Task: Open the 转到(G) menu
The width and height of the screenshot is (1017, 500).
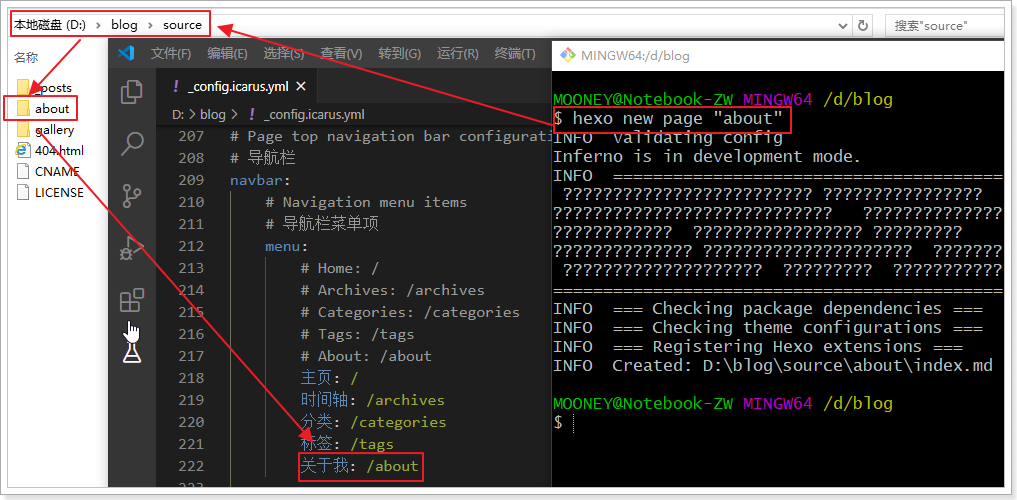Action: coord(400,54)
